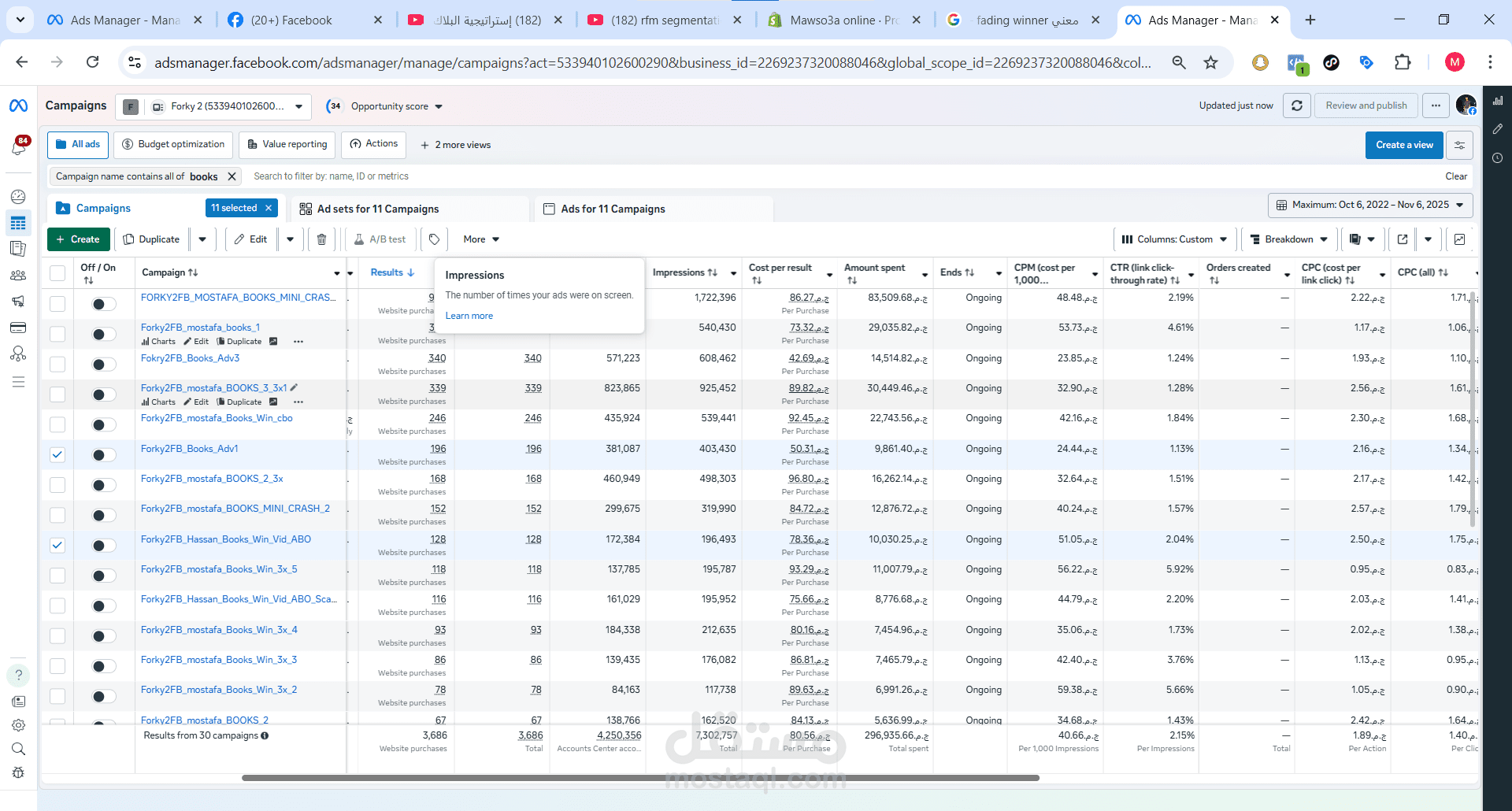1512x811 pixels.
Task: Open the Meta logo home icon
Action: pyautogui.click(x=18, y=106)
